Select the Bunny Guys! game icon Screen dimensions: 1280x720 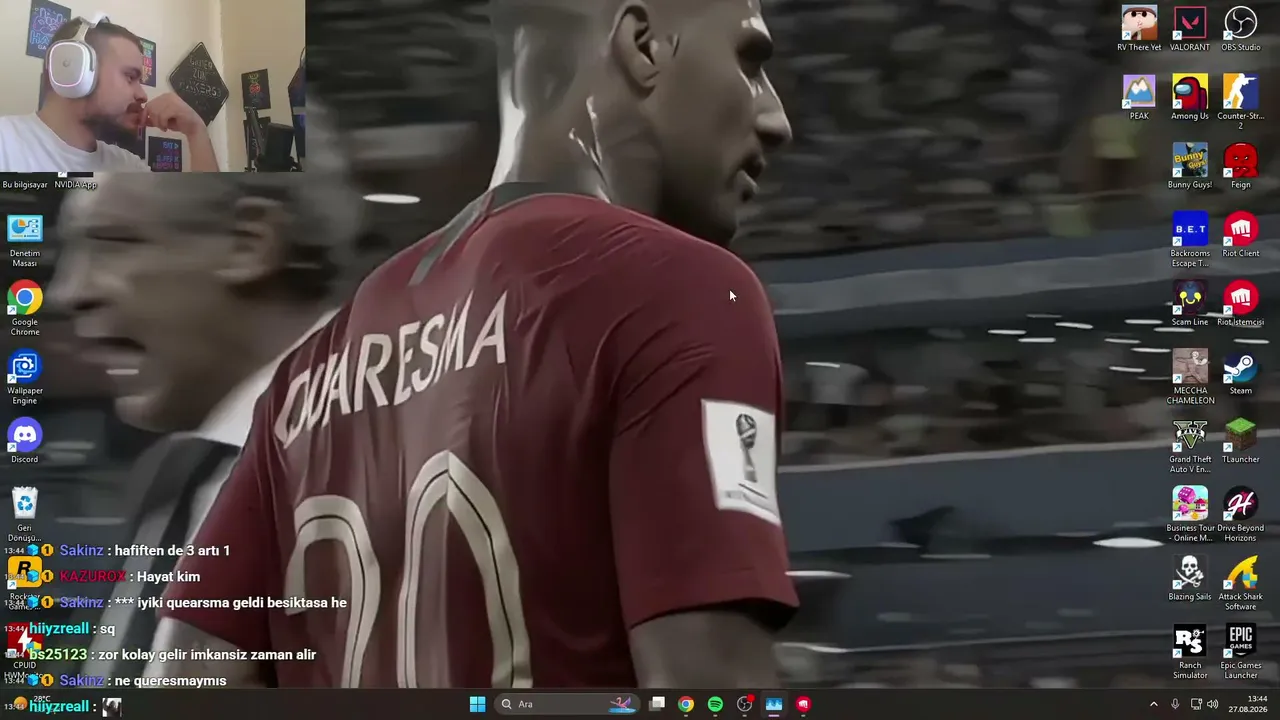[x=1190, y=166]
